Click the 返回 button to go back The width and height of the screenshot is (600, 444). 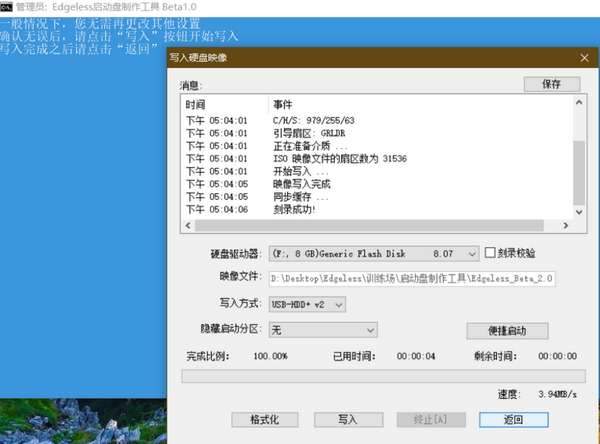(x=513, y=419)
